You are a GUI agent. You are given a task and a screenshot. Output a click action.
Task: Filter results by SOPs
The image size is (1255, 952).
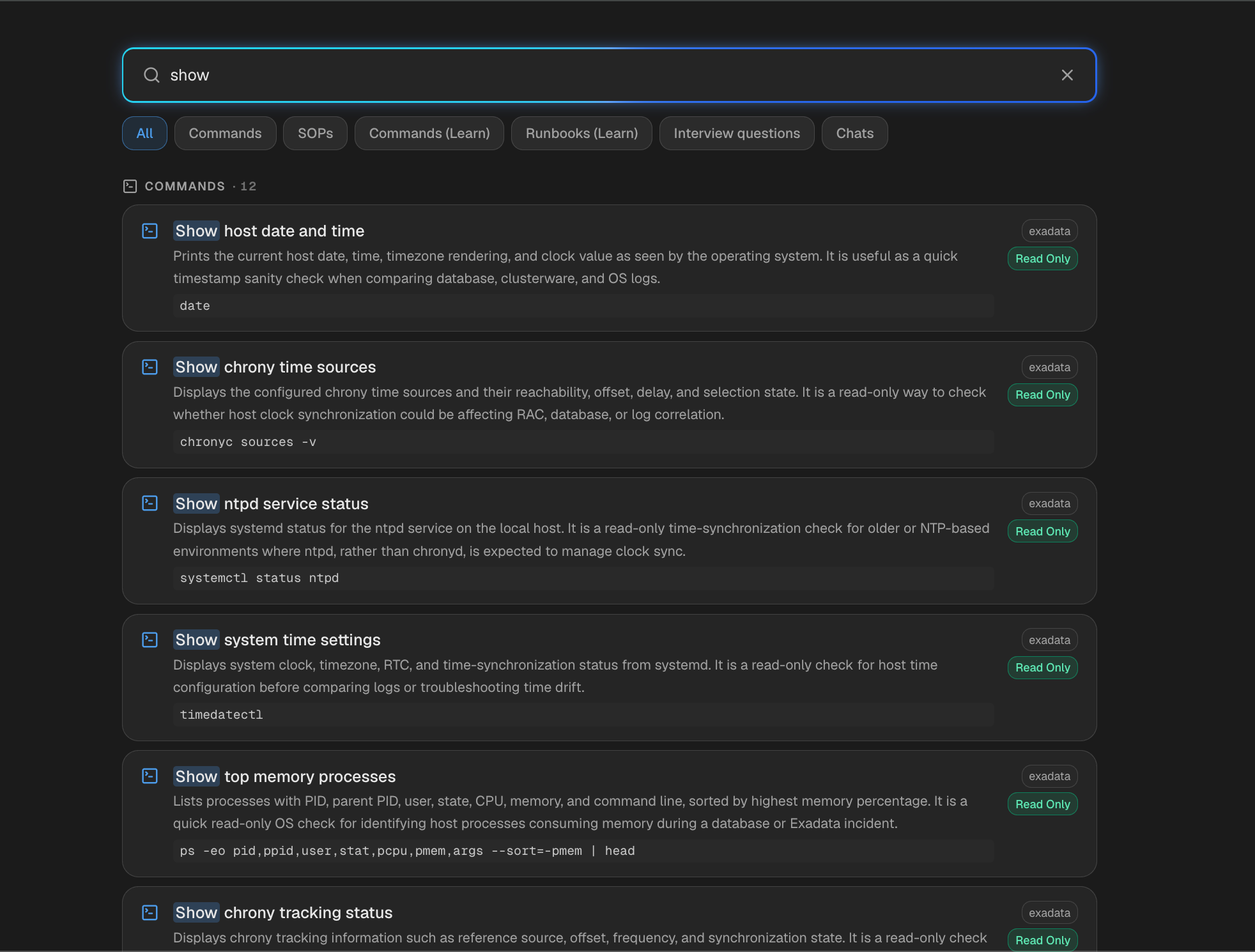[x=315, y=134]
